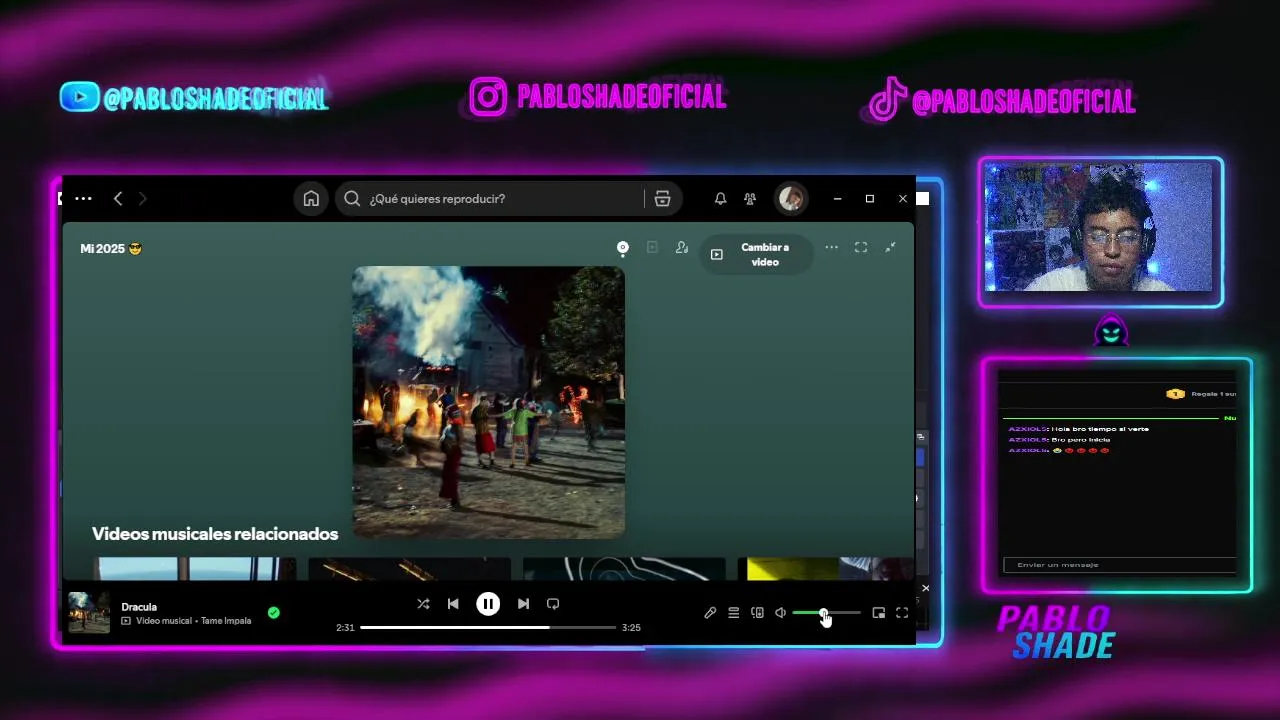Open the 'Tame Impala' artist link
Viewport: 1280px width, 720px height.
(x=226, y=621)
